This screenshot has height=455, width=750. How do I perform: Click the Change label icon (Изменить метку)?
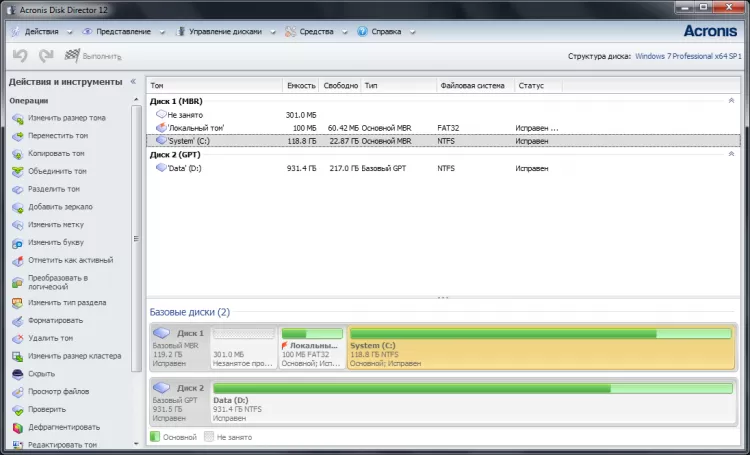click(x=18, y=225)
